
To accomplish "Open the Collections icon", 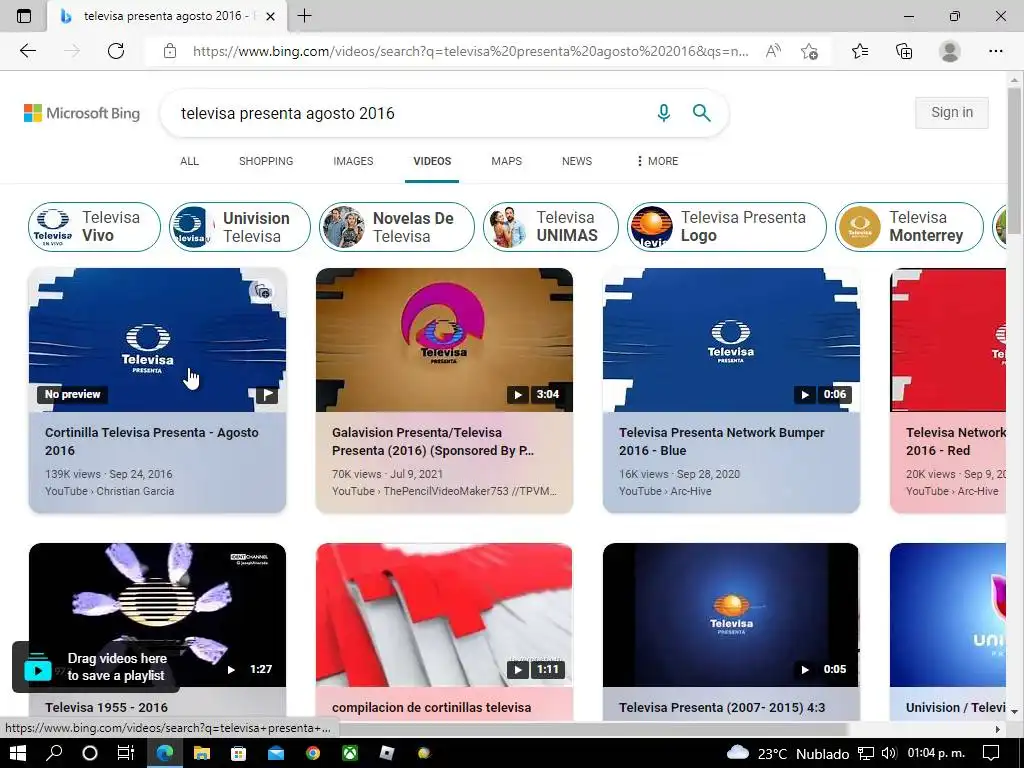I will pyautogui.click(x=904, y=51).
